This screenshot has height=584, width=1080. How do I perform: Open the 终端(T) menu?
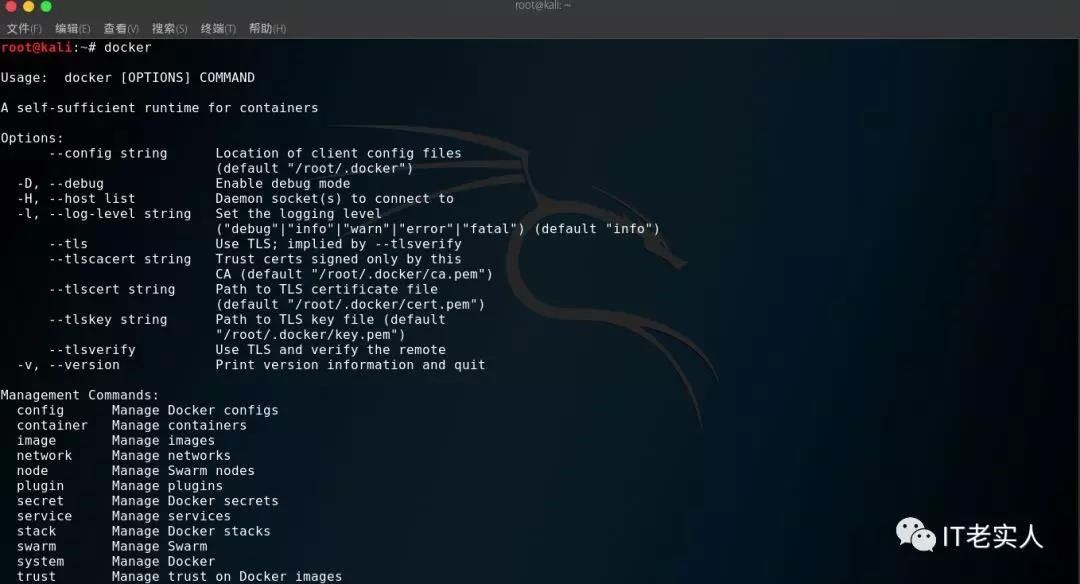coord(218,28)
